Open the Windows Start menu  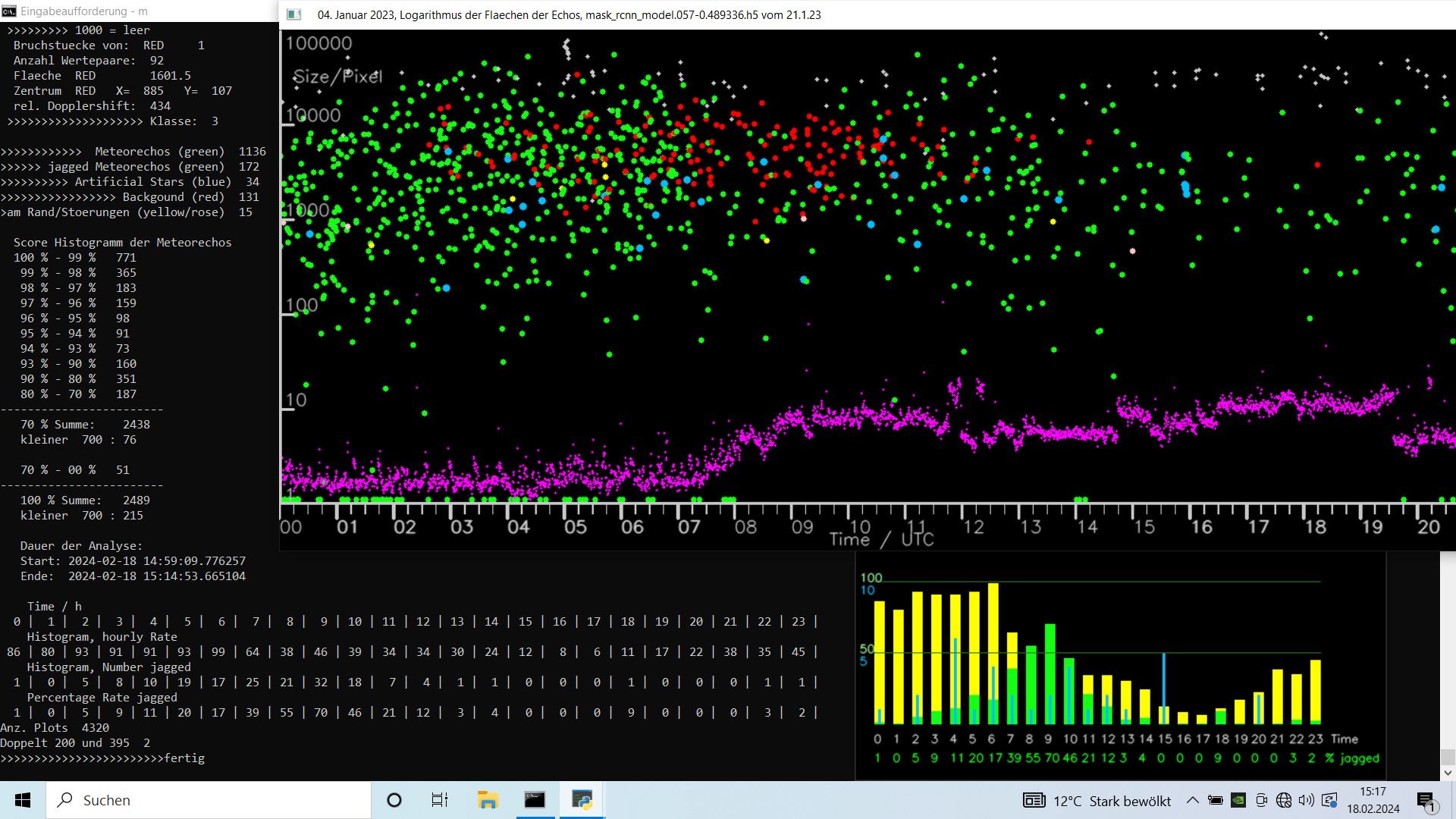coord(22,800)
